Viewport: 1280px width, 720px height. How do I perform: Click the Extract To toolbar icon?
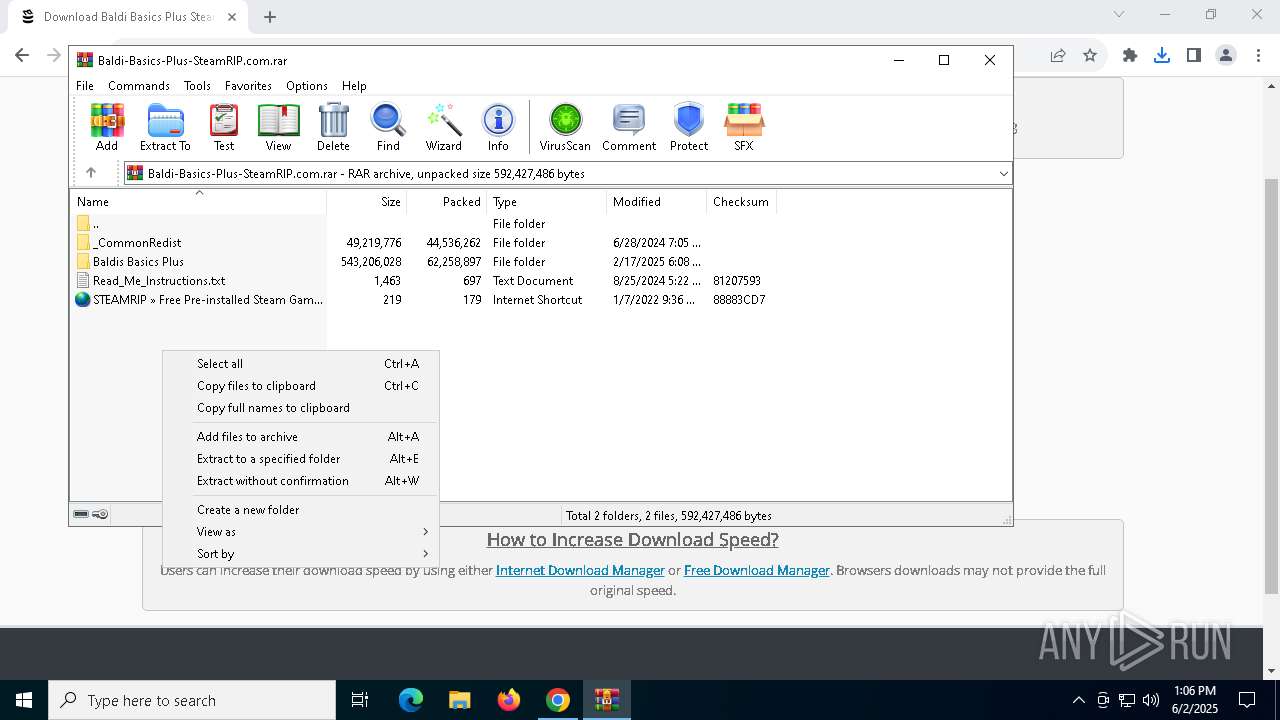(x=165, y=127)
